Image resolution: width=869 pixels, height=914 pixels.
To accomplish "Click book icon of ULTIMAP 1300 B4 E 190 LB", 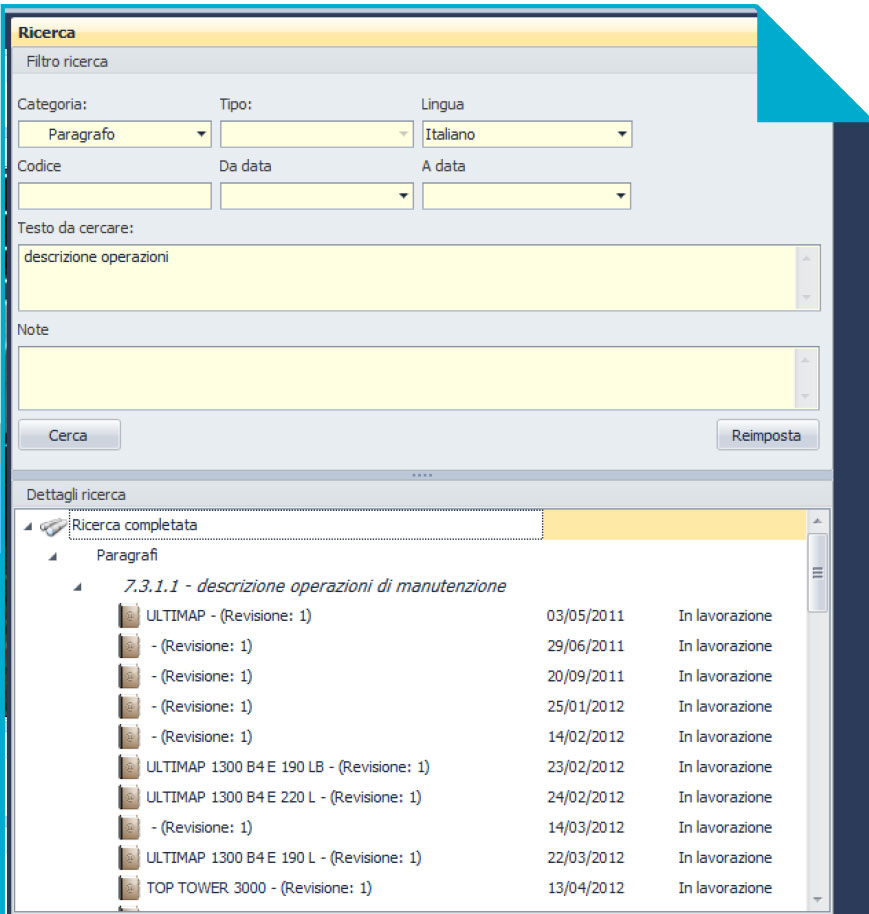I will point(128,768).
